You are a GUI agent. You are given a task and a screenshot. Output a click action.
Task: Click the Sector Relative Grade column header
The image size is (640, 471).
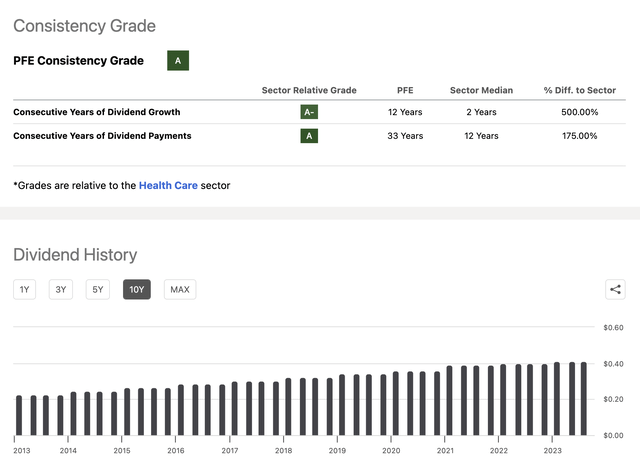pos(310,90)
